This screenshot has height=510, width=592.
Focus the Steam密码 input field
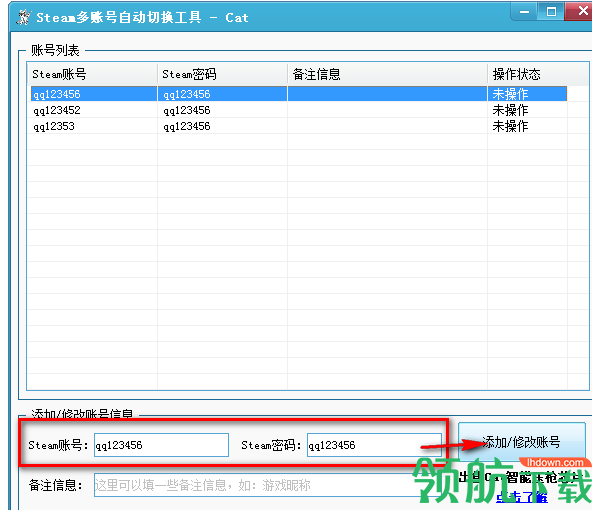click(x=374, y=445)
